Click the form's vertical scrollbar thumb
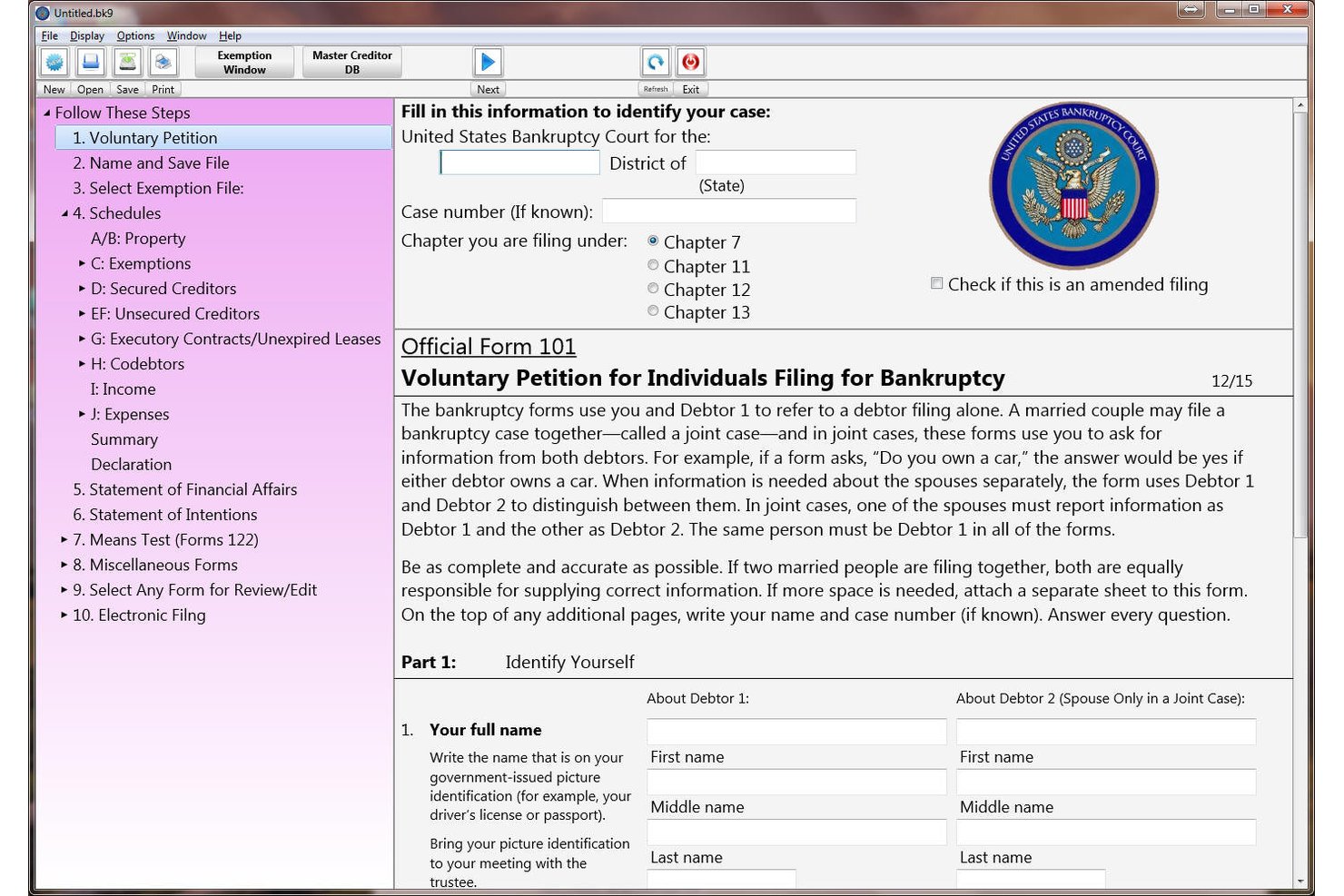Viewport: 1344px width, 896px height. coord(1300,324)
